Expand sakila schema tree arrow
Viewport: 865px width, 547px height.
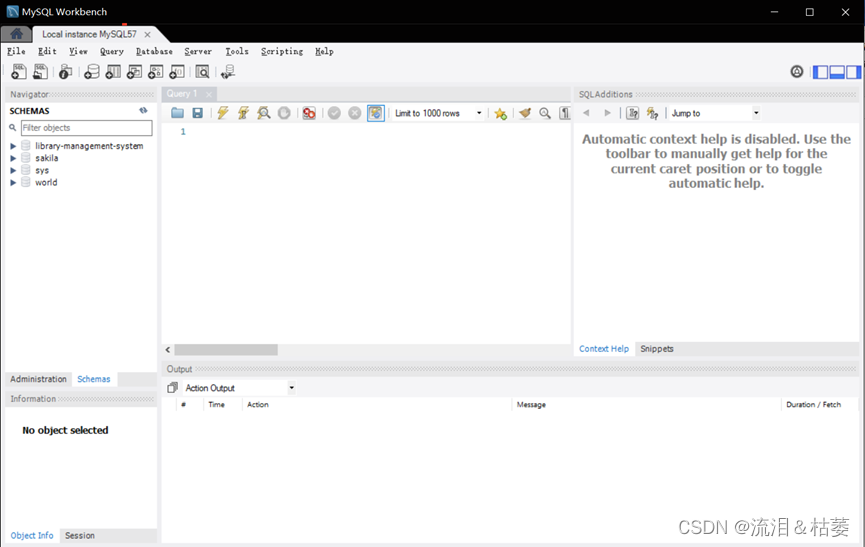point(13,158)
